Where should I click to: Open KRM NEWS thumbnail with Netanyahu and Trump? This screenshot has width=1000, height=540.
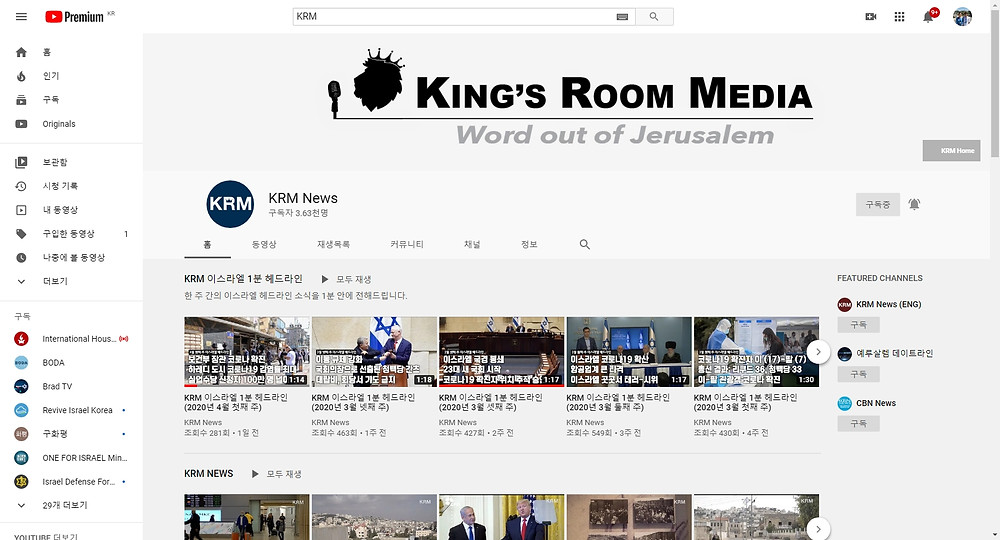click(x=501, y=517)
